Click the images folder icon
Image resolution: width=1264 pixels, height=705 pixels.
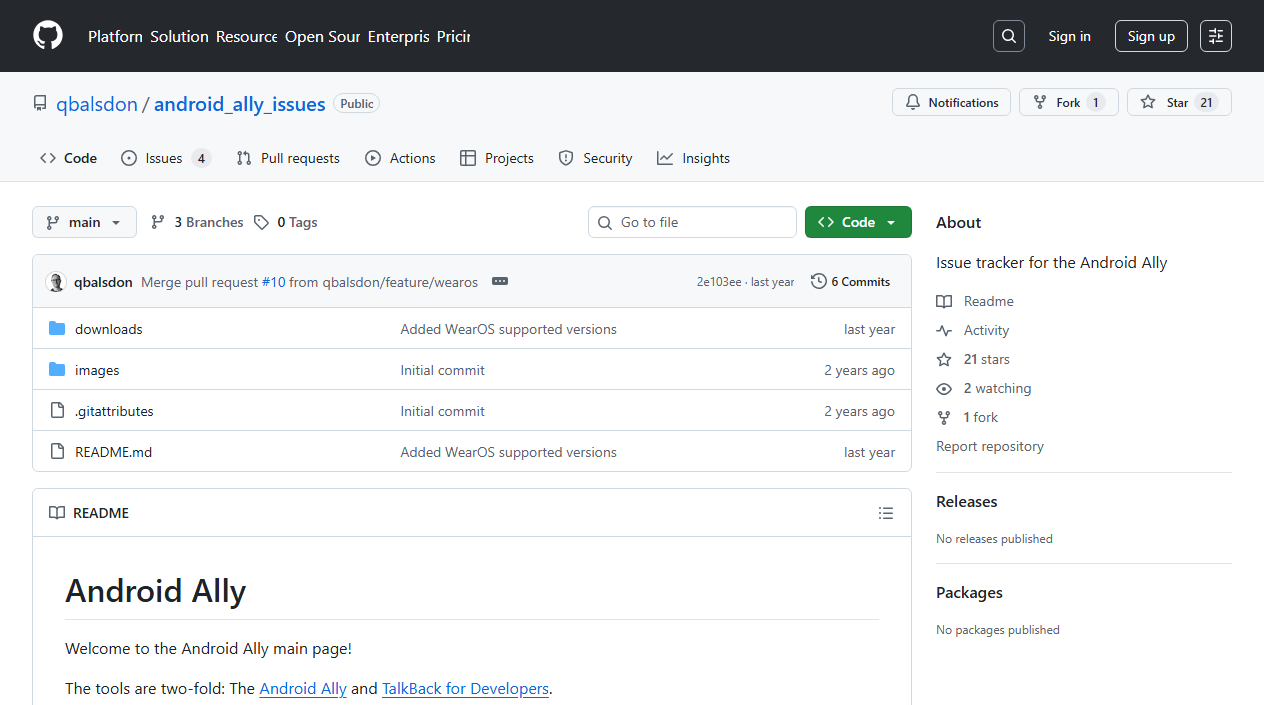pyautogui.click(x=57, y=370)
